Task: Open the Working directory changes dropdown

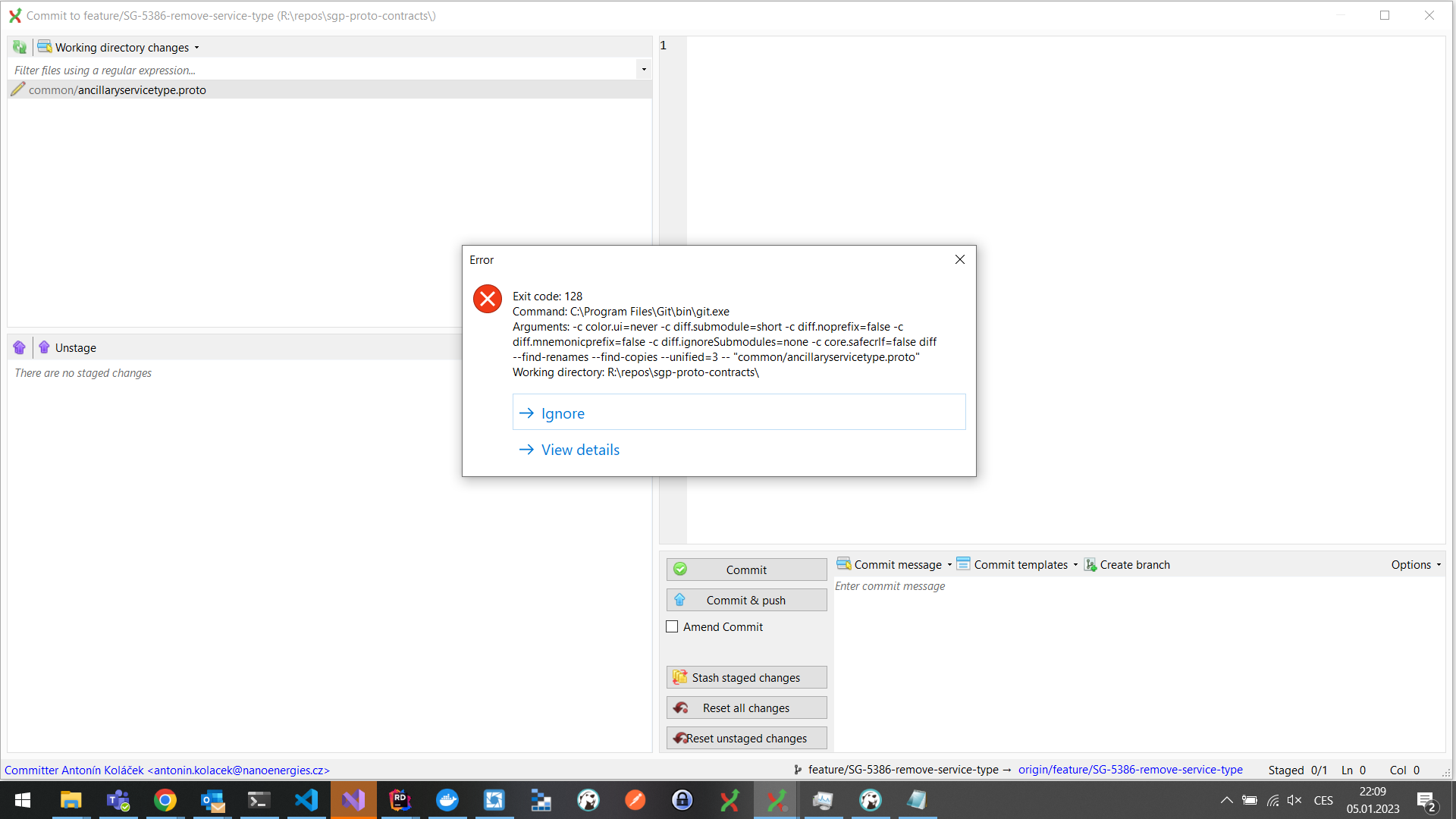Action: tap(196, 47)
